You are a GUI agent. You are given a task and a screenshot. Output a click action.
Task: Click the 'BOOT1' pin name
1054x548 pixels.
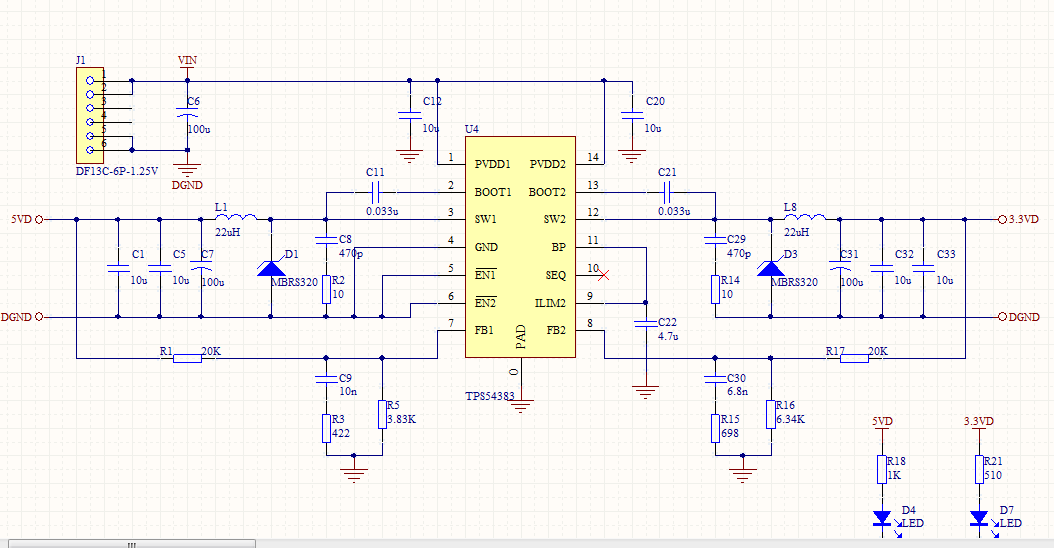(x=493, y=192)
